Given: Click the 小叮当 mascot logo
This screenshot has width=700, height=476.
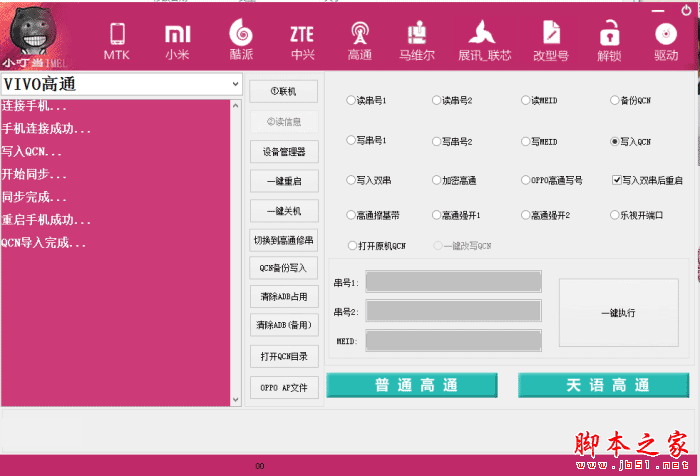Looking at the screenshot, I should tap(33, 36).
